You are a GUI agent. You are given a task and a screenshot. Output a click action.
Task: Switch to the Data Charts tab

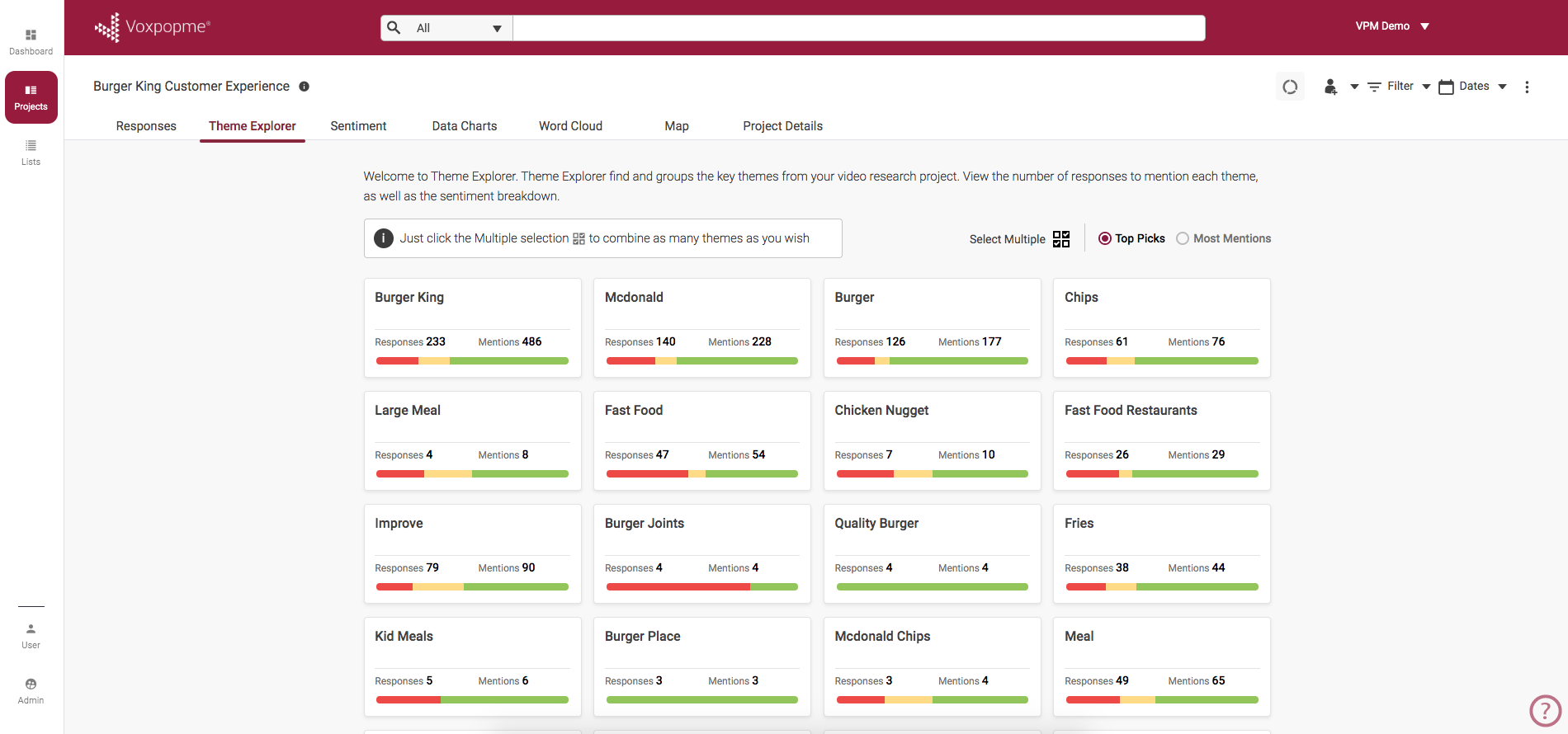[465, 126]
